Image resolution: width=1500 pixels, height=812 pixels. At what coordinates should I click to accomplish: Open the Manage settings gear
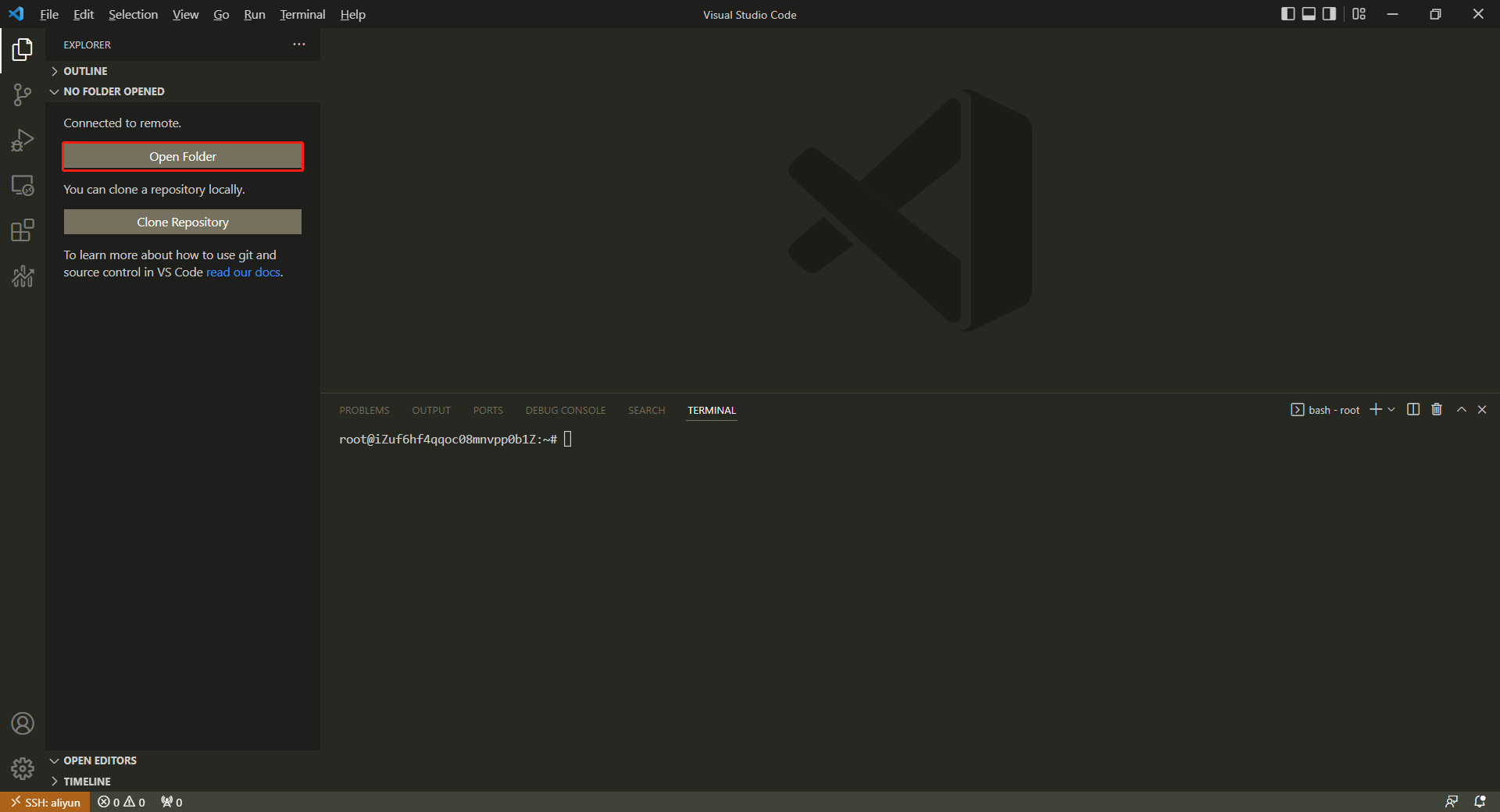(23, 769)
